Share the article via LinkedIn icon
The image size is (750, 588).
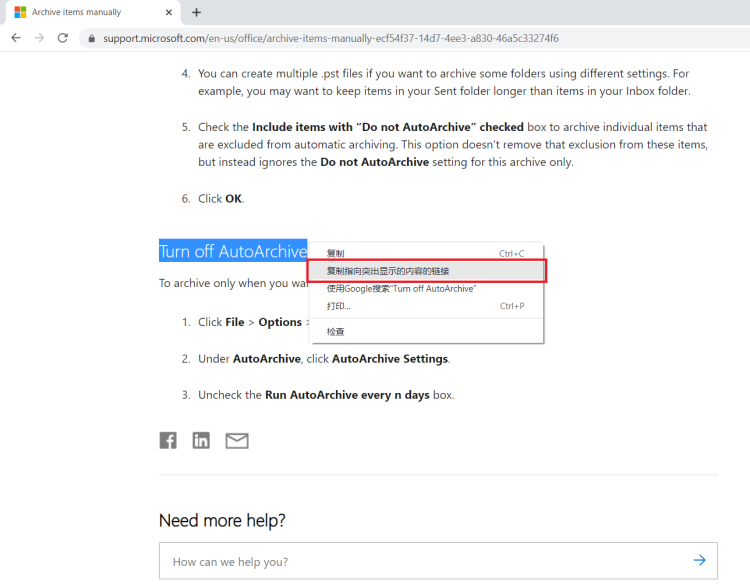(x=201, y=440)
